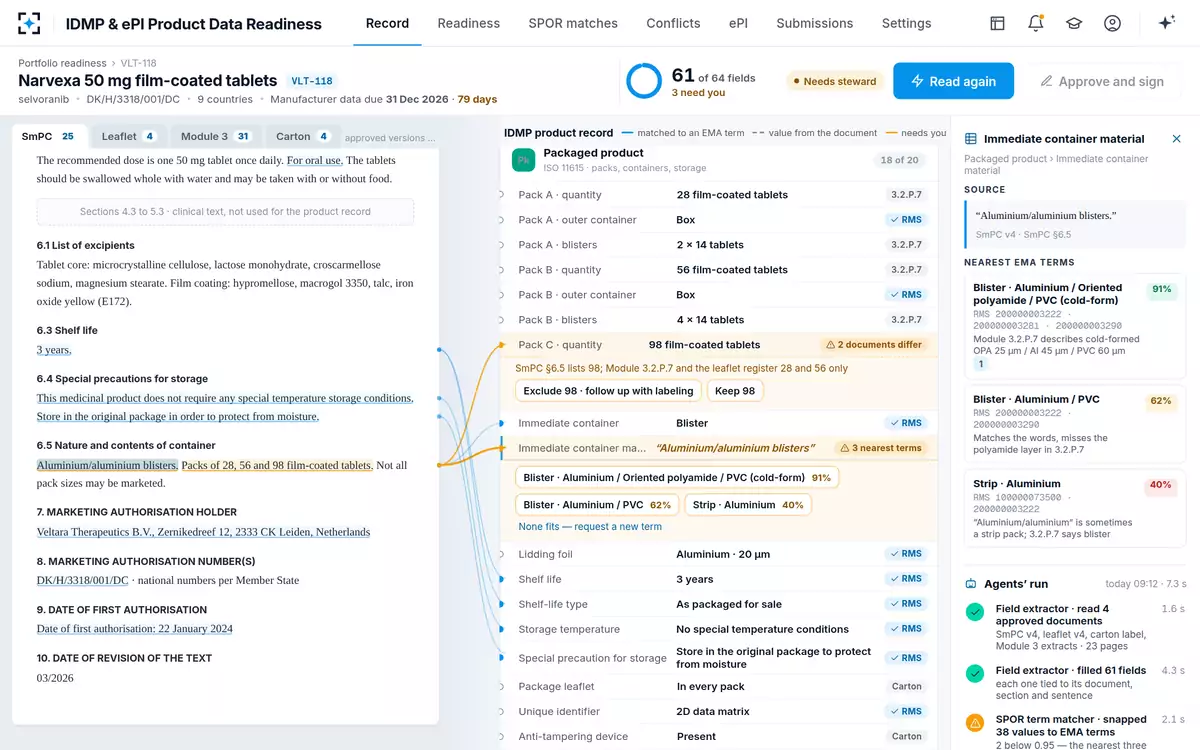Viewport: 1200px width, 750px height.
Task: Click the Needs steward status badge
Action: click(x=833, y=81)
